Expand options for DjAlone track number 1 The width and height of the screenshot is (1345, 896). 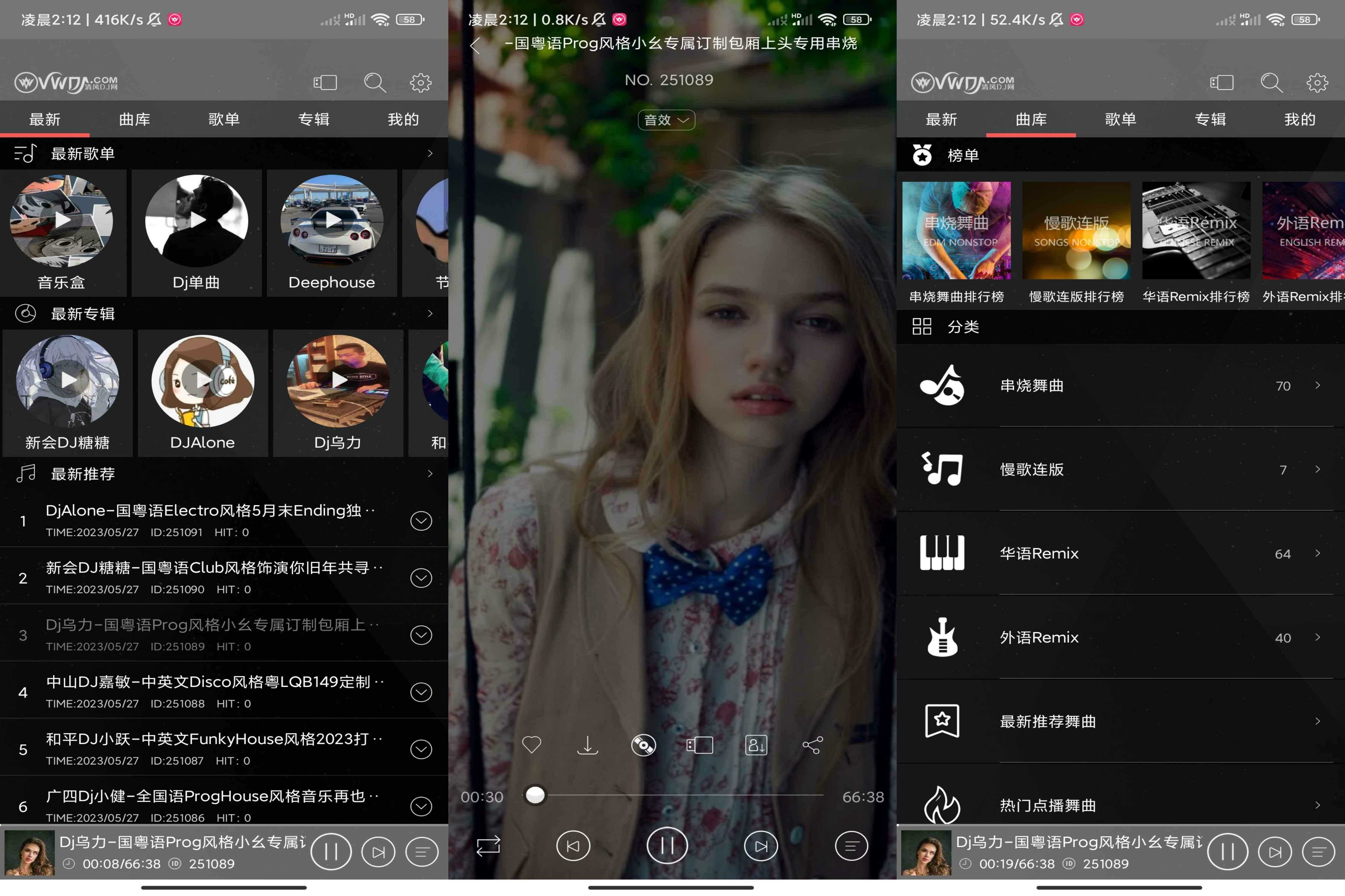point(421,521)
